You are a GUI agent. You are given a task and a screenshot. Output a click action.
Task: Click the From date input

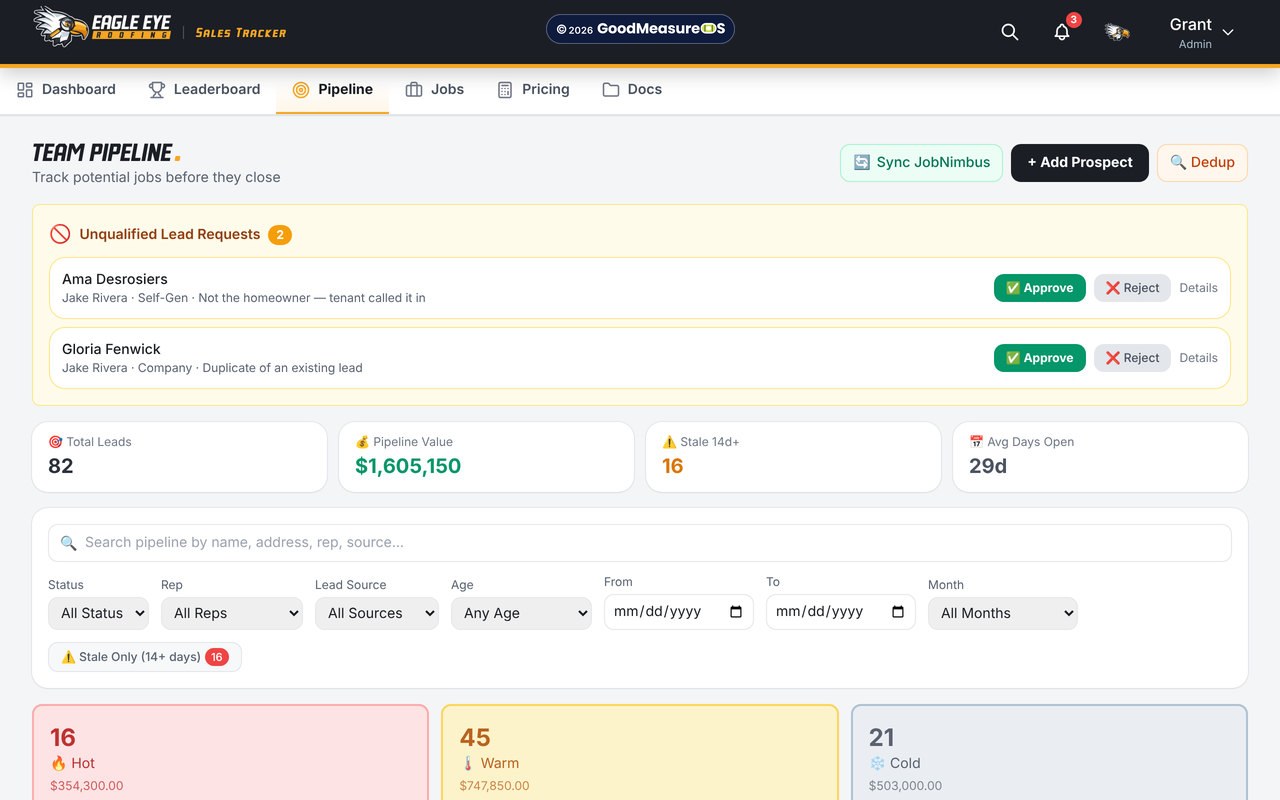(x=679, y=612)
